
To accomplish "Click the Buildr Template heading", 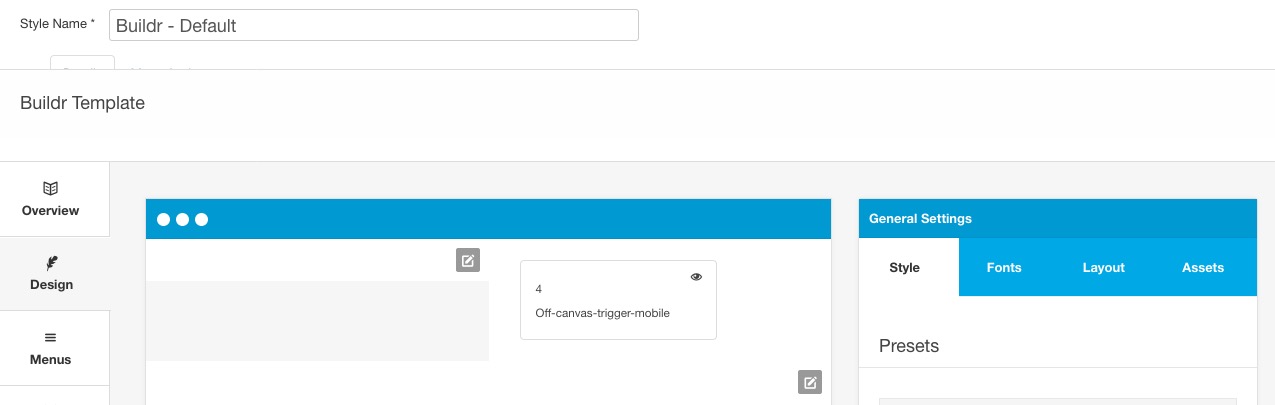I will coord(82,103).
